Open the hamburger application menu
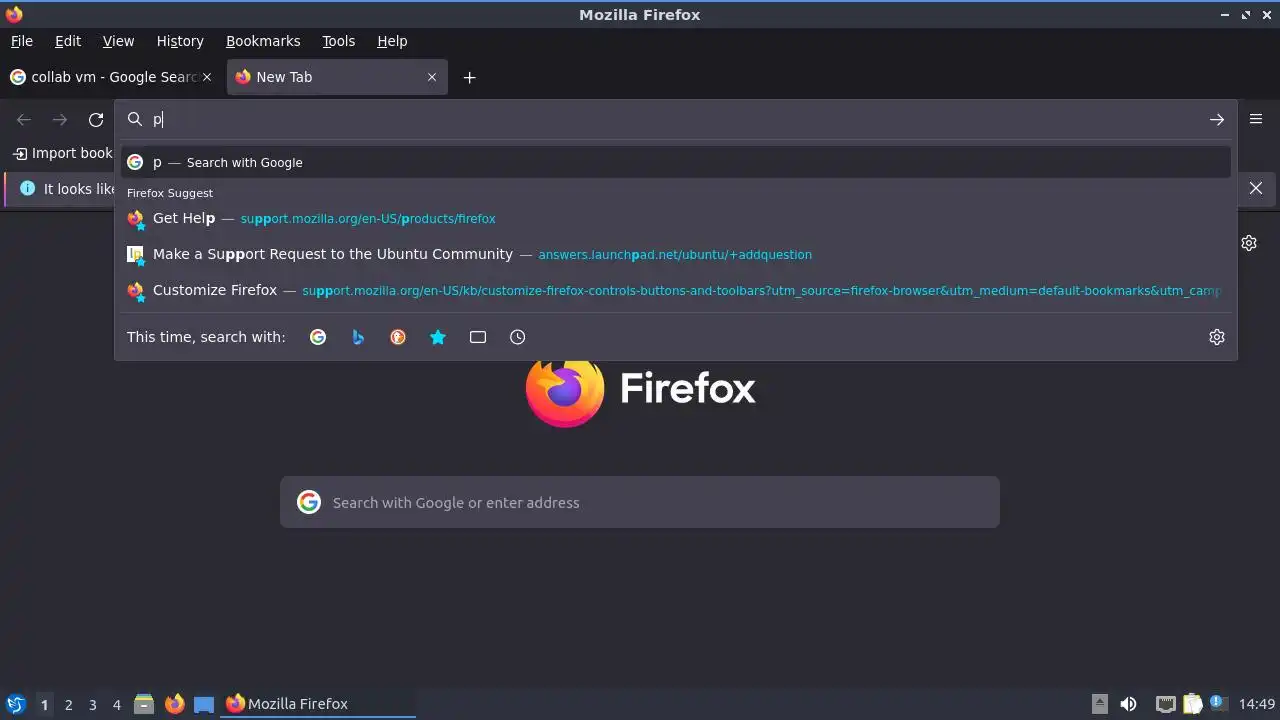The height and width of the screenshot is (720, 1280). point(1256,119)
